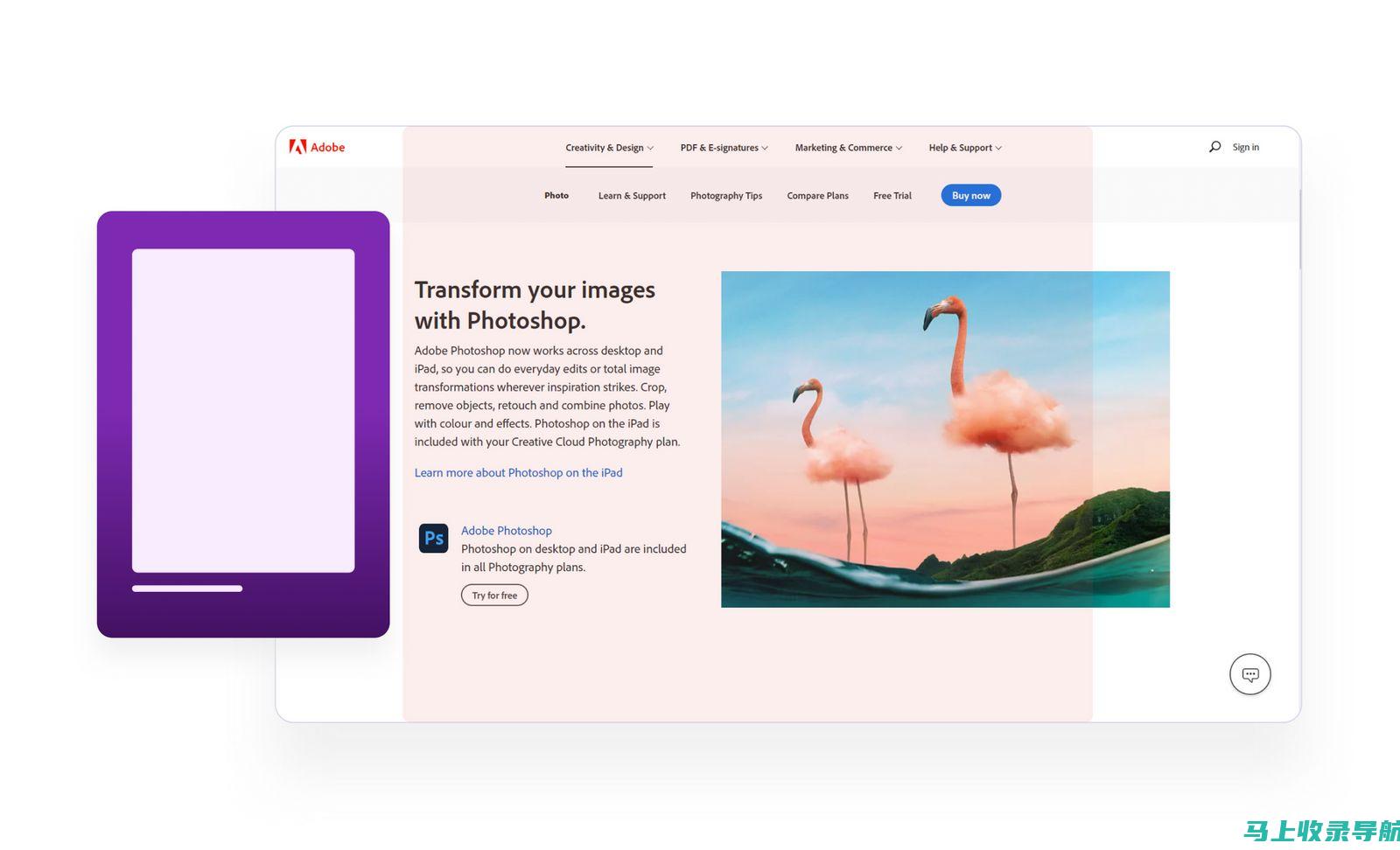Image resolution: width=1400 pixels, height=850 pixels.
Task: Click the page's vertical scrollbar
Action: (1300, 229)
